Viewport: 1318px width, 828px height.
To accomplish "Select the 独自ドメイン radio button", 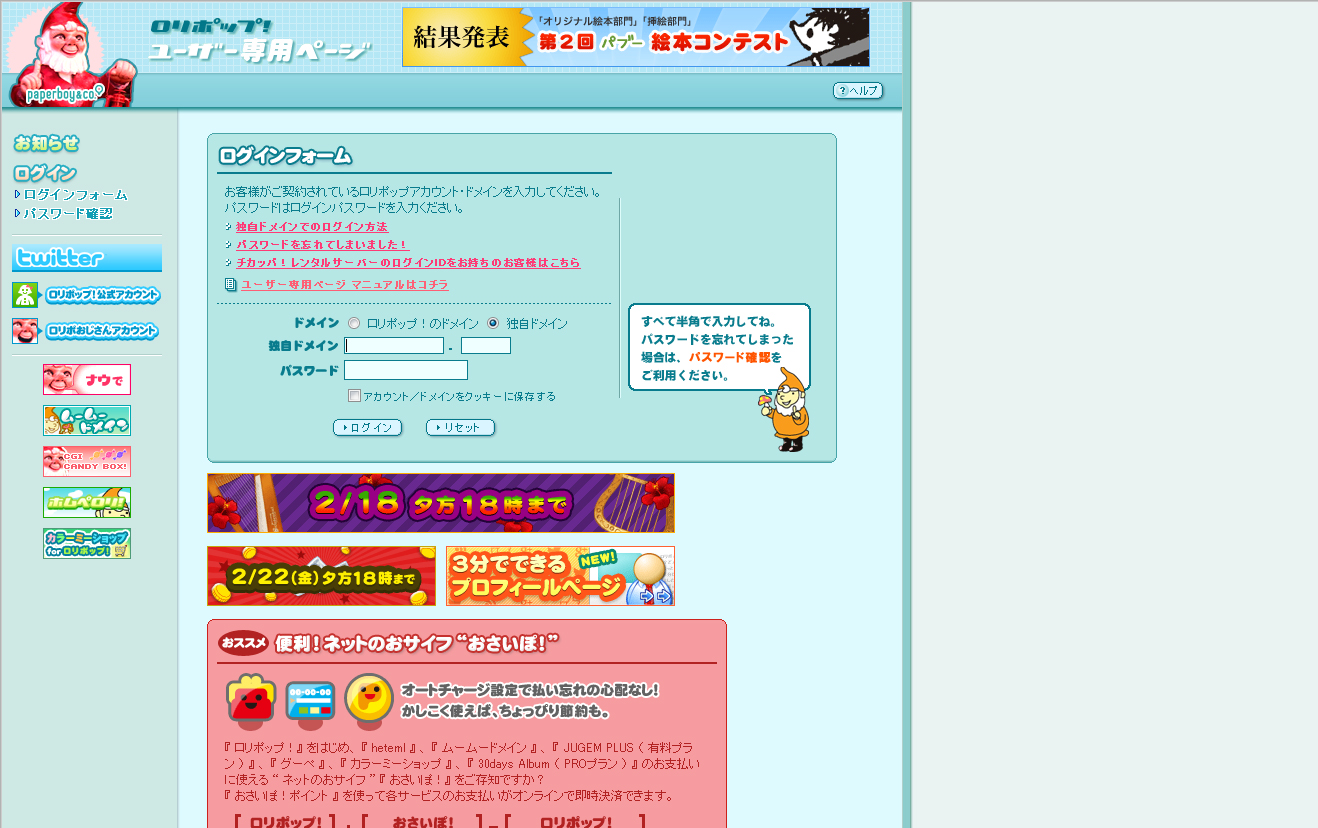I will 493,324.
